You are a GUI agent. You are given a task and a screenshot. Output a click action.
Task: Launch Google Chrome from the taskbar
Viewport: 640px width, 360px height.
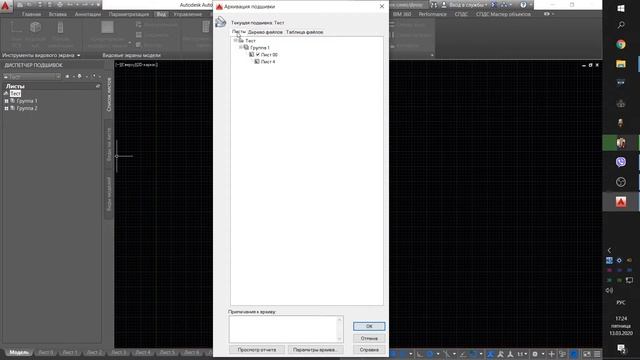click(621, 44)
